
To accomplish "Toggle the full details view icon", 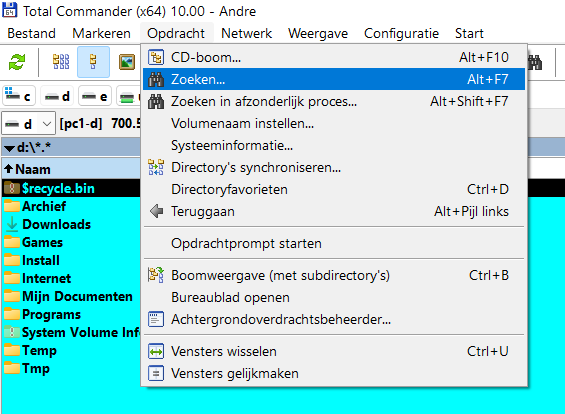I will pos(93,62).
